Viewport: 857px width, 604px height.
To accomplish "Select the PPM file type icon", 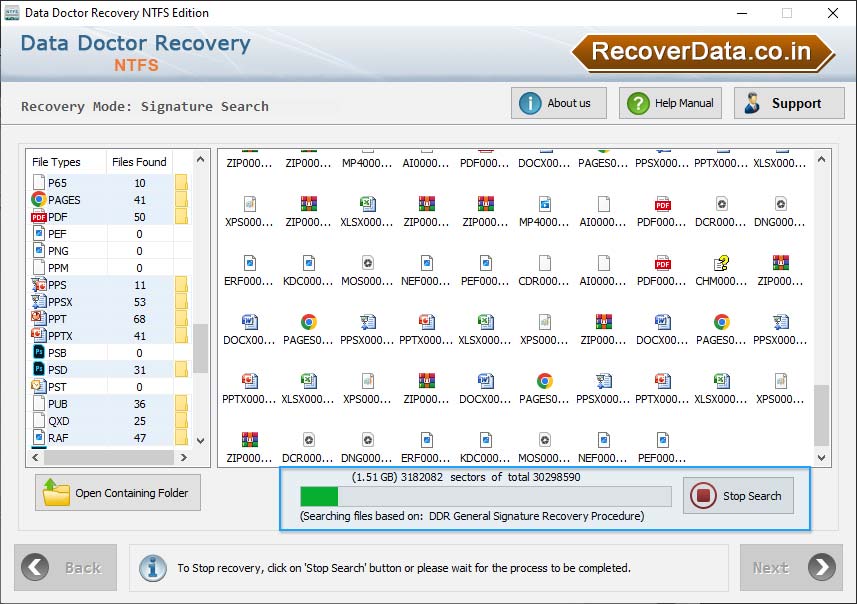I will point(39,268).
